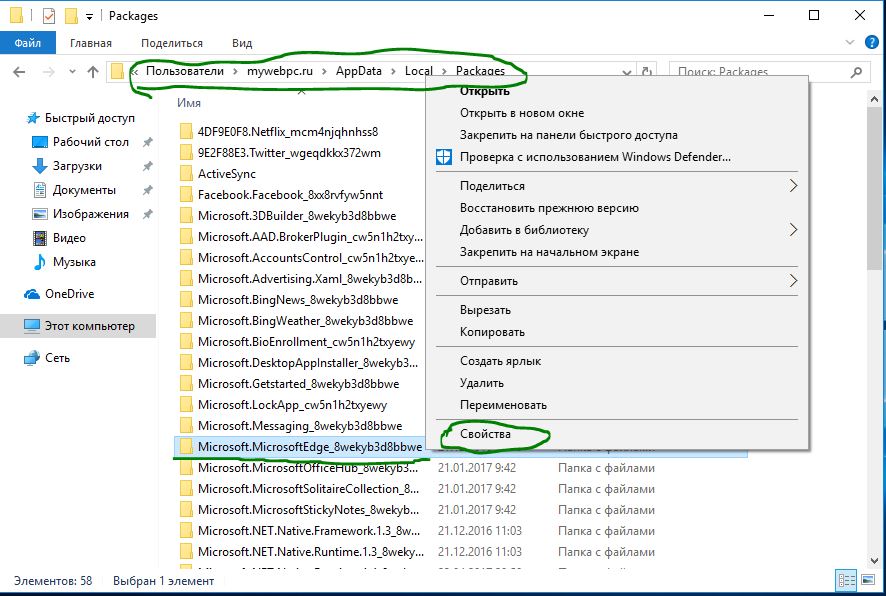Expand the ribbon chevron
This screenshot has width=886, height=596.
pyautogui.click(x=850, y=42)
